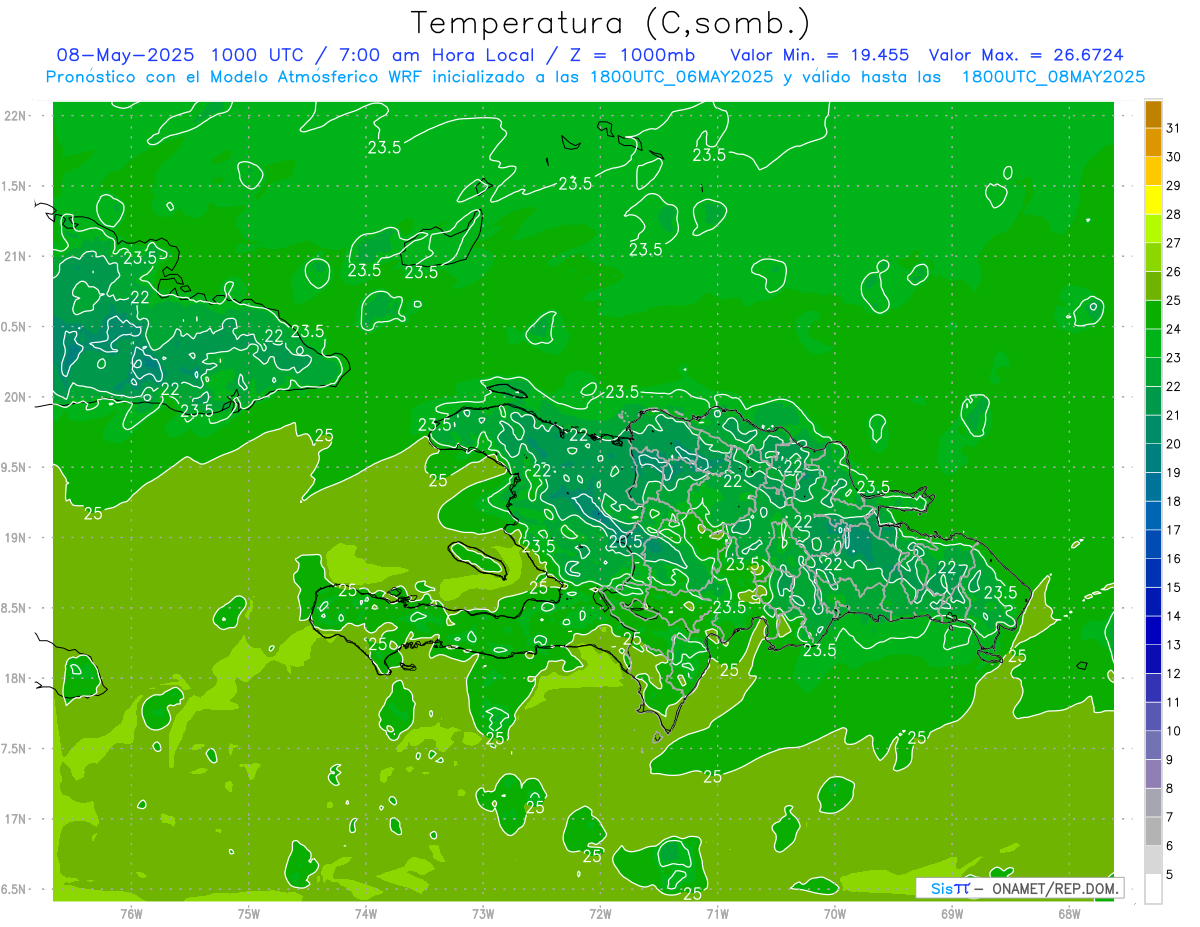This screenshot has width=1200, height=927.
Task: Click the valid-until time "1800UTC_08MAY2025"
Action: [1053, 76]
